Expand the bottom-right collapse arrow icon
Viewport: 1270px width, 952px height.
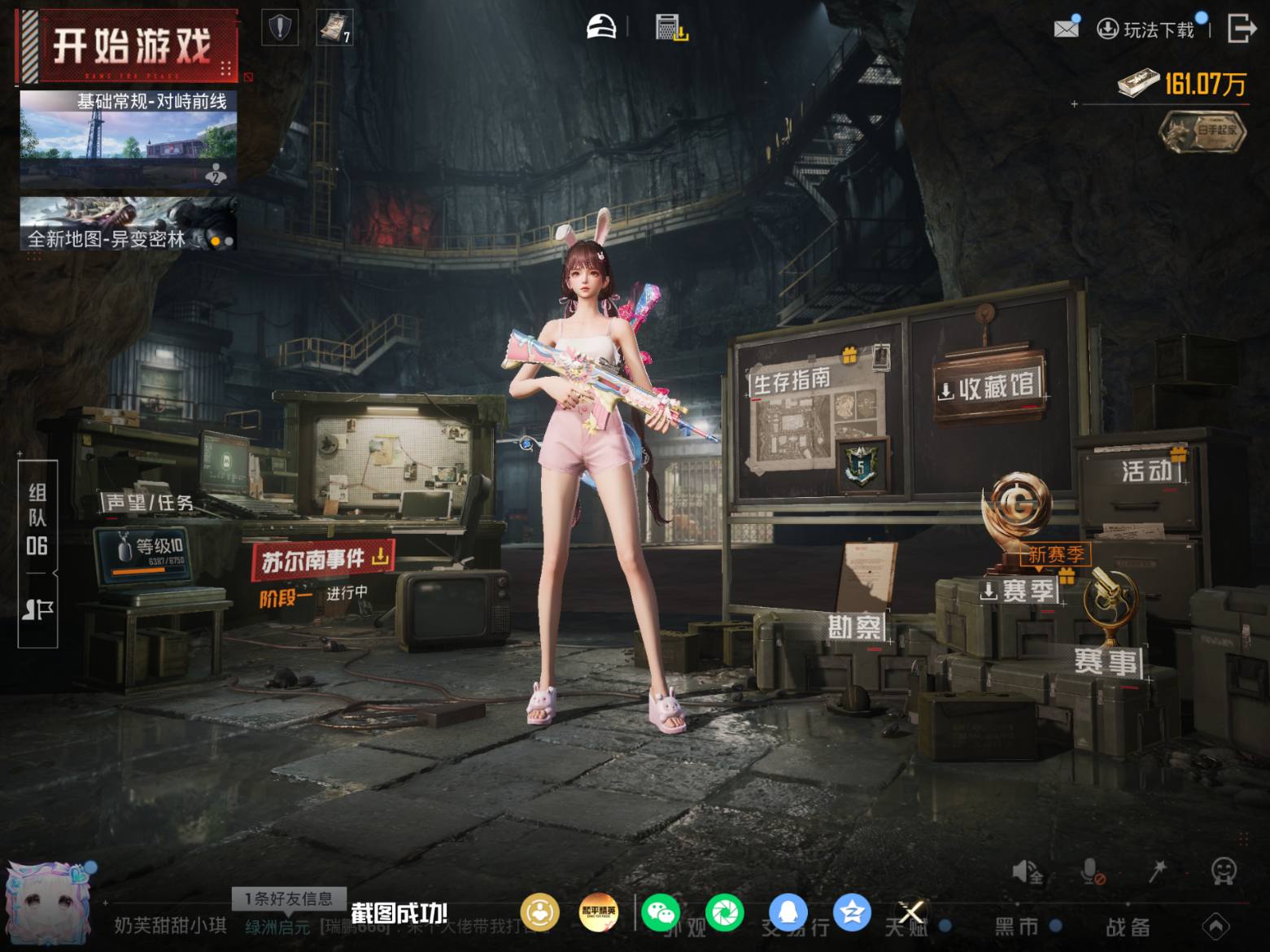pyautogui.click(x=1215, y=926)
